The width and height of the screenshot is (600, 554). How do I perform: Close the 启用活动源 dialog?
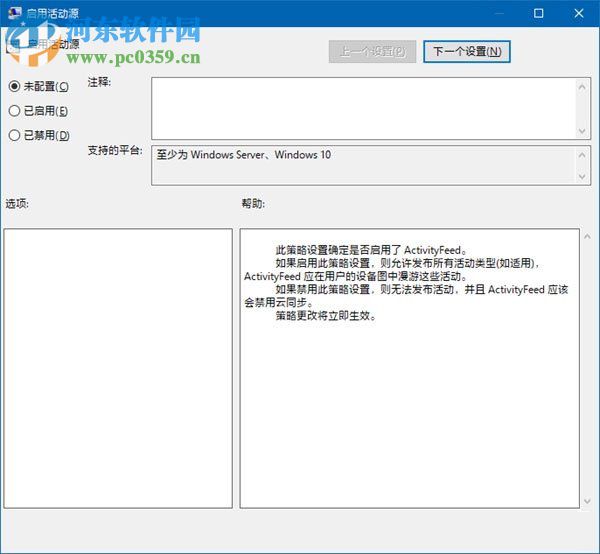point(579,13)
